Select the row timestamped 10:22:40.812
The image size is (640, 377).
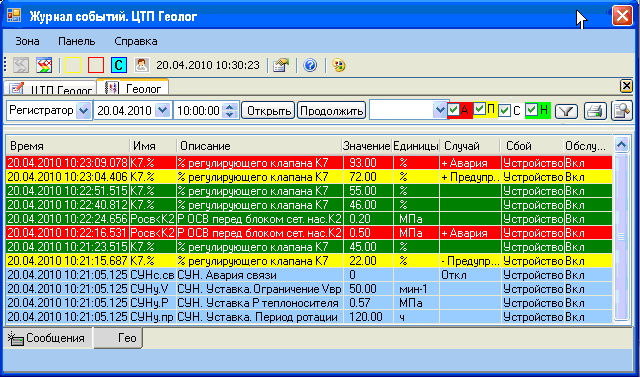[x=309, y=205]
